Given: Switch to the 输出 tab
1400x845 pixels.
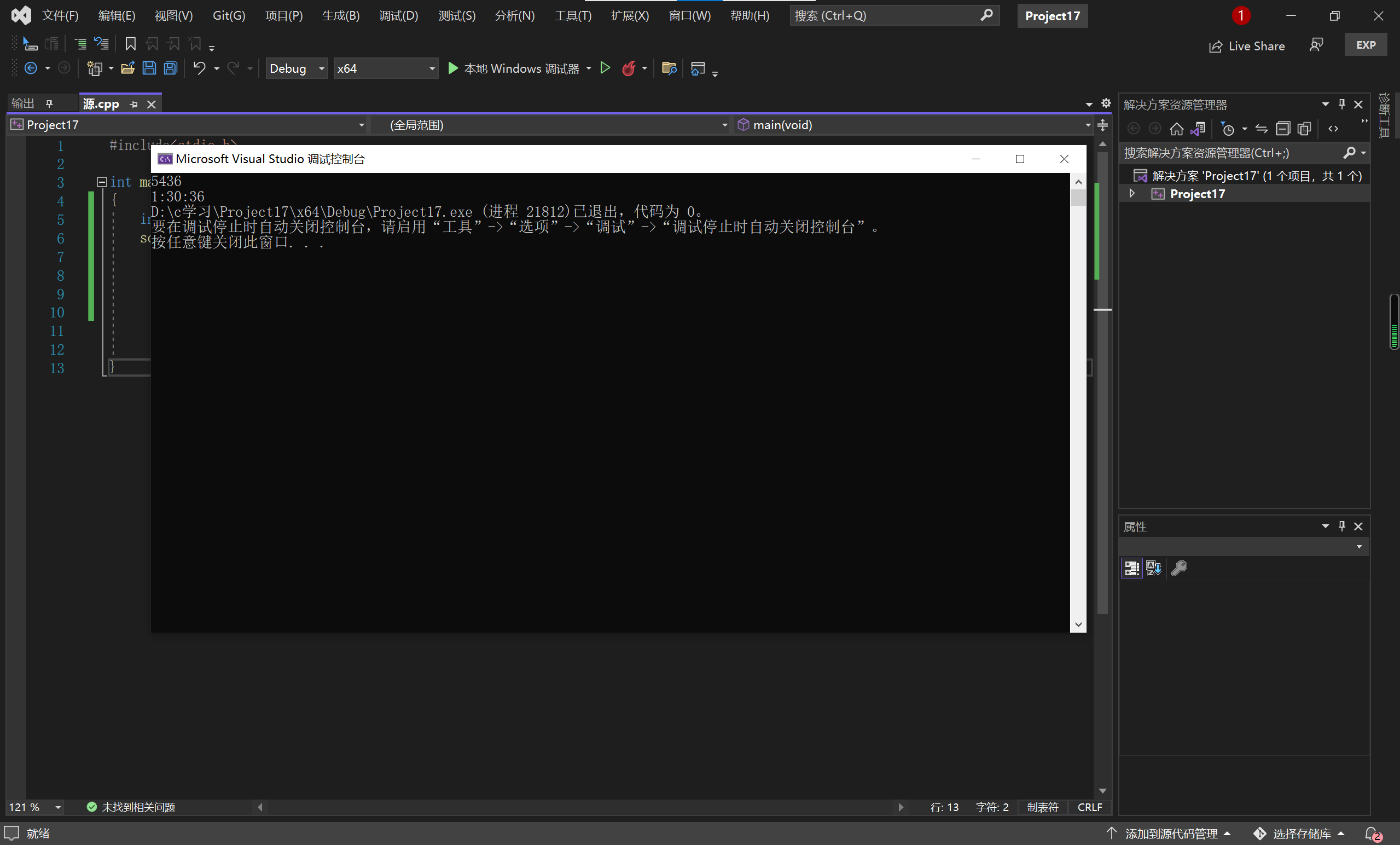Looking at the screenshot, I should tap(24, 103).
